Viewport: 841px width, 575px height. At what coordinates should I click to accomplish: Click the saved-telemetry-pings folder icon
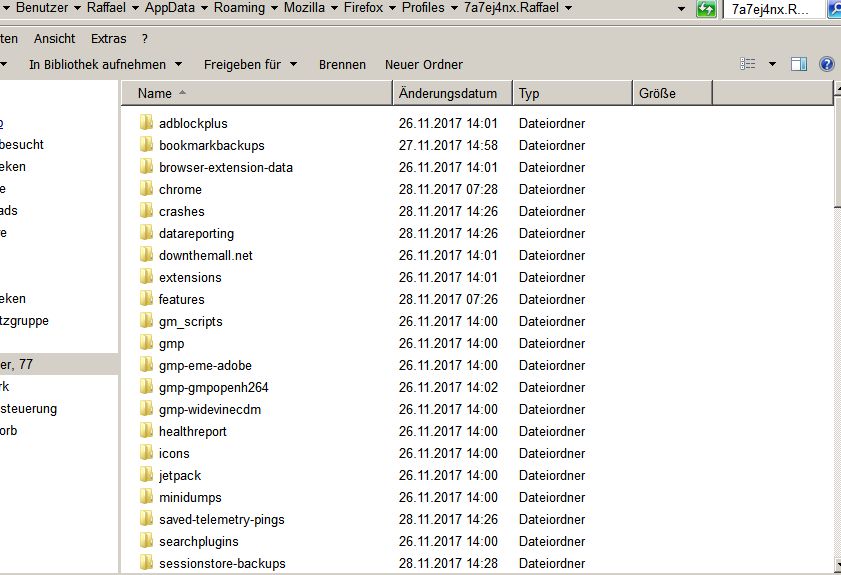(x=146, y=519)
